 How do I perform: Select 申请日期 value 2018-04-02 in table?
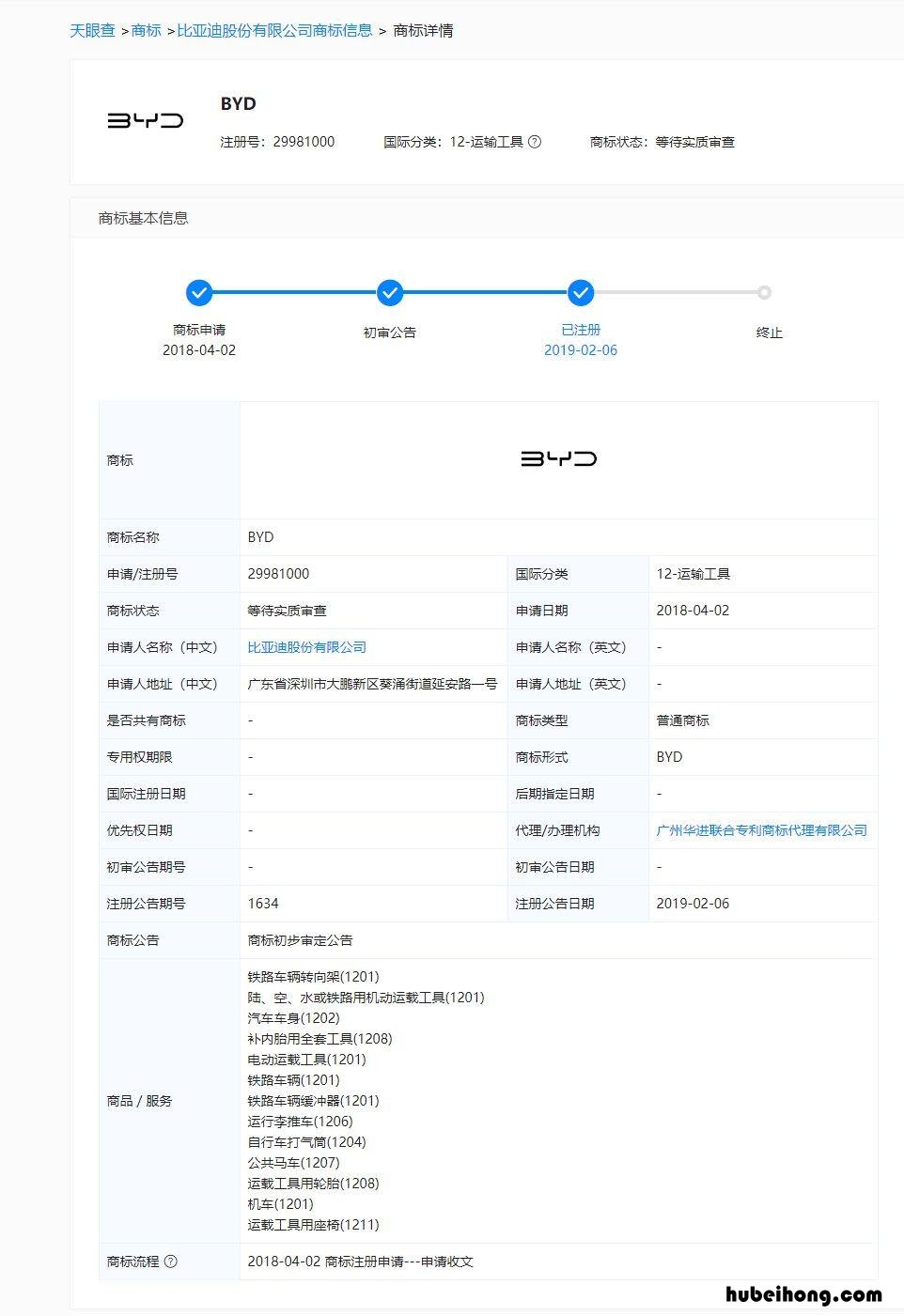(693, 611)
